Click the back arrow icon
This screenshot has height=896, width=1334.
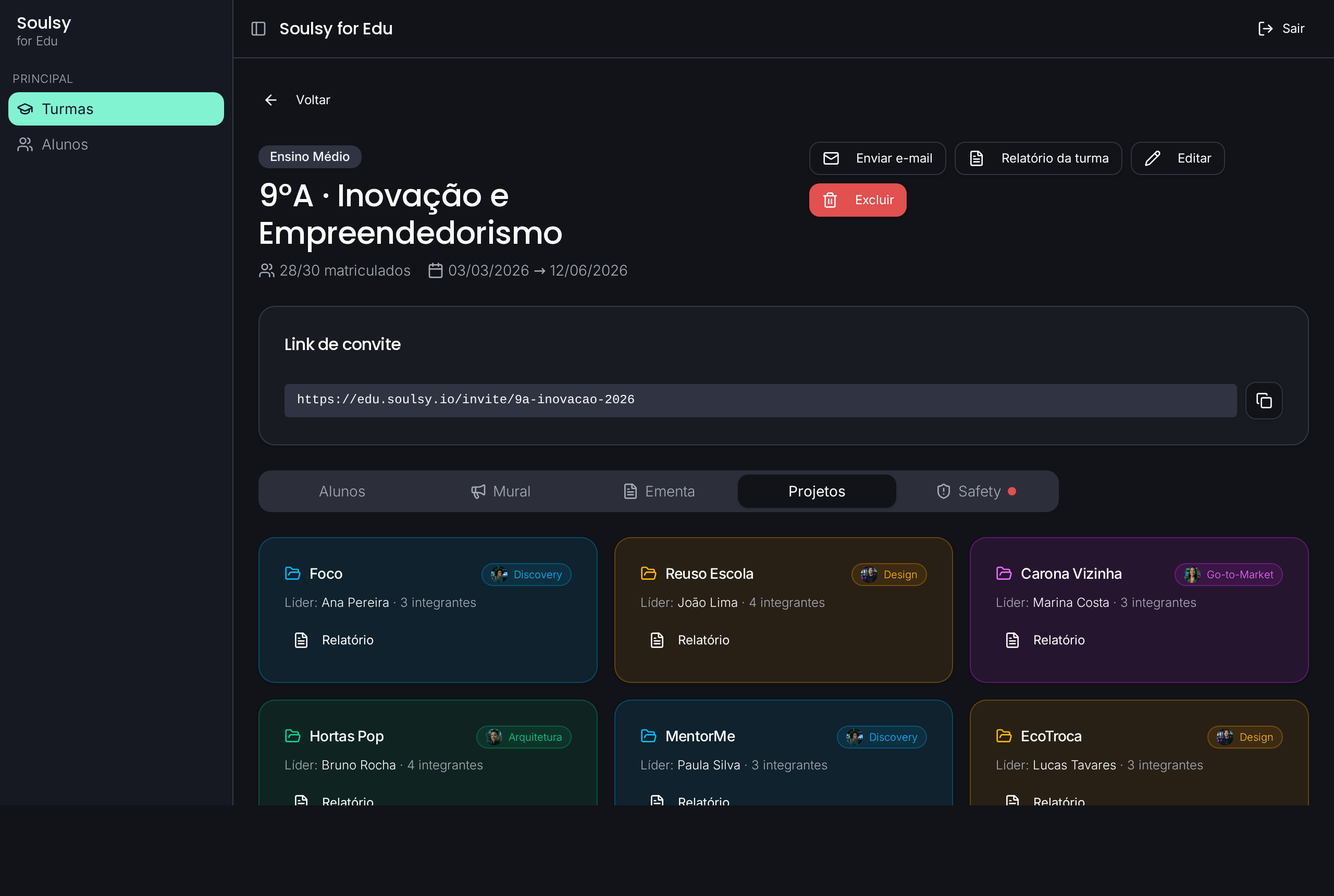pos(271,100)
